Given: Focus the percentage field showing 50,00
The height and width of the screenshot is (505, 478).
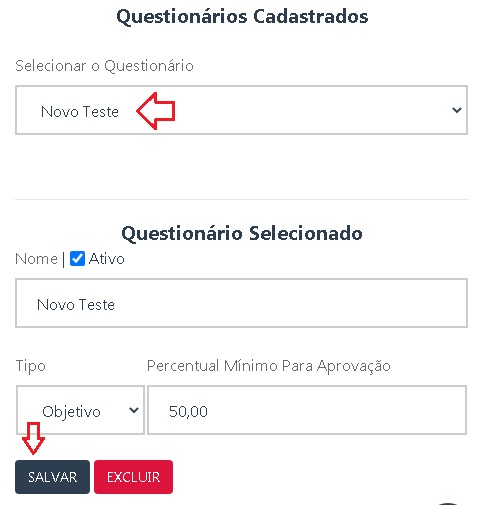Looking at the screenshot, I should [x=307, y=410].
